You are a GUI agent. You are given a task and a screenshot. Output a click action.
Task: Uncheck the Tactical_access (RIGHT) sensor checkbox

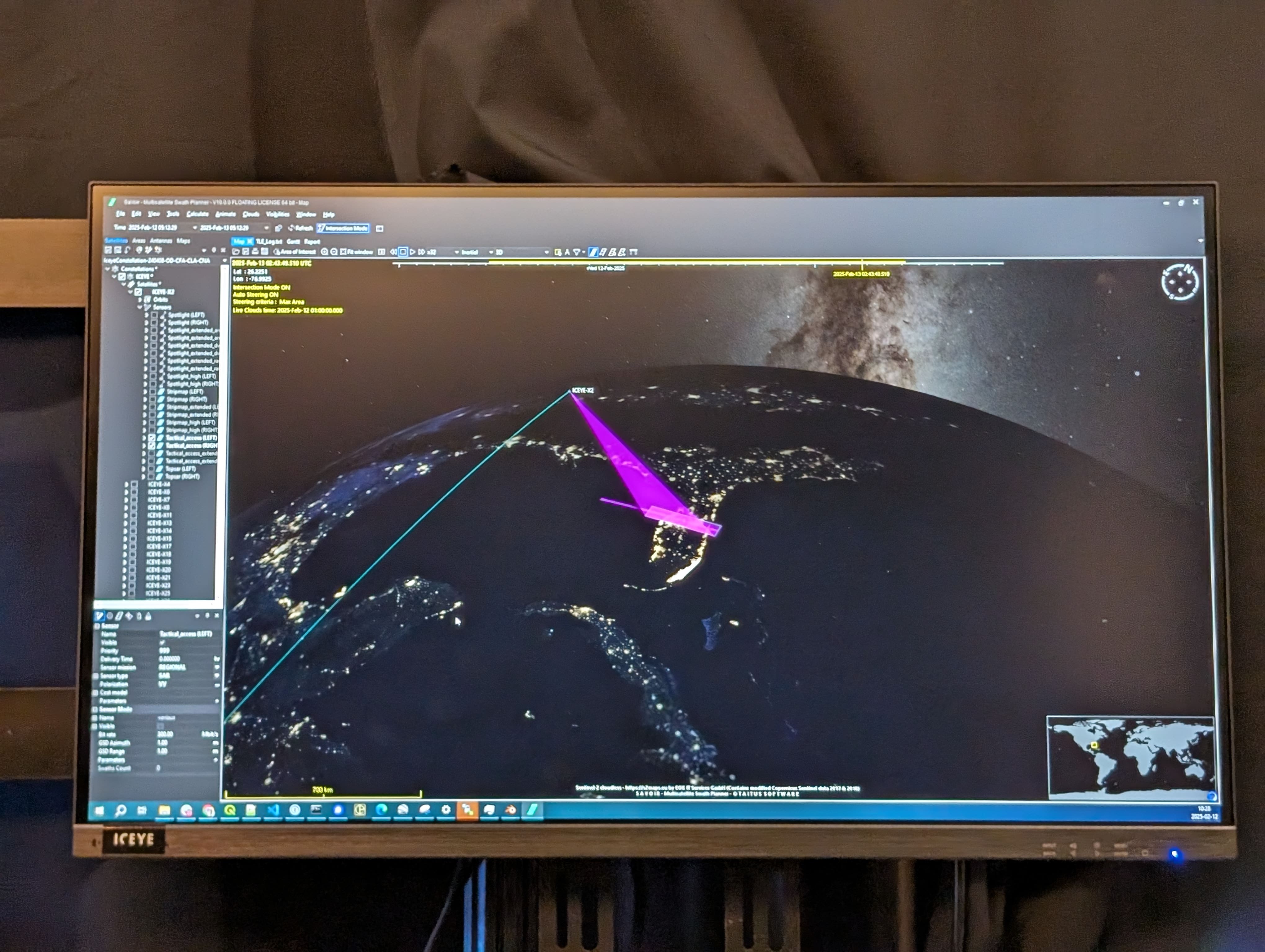click(x=152, y=446)
